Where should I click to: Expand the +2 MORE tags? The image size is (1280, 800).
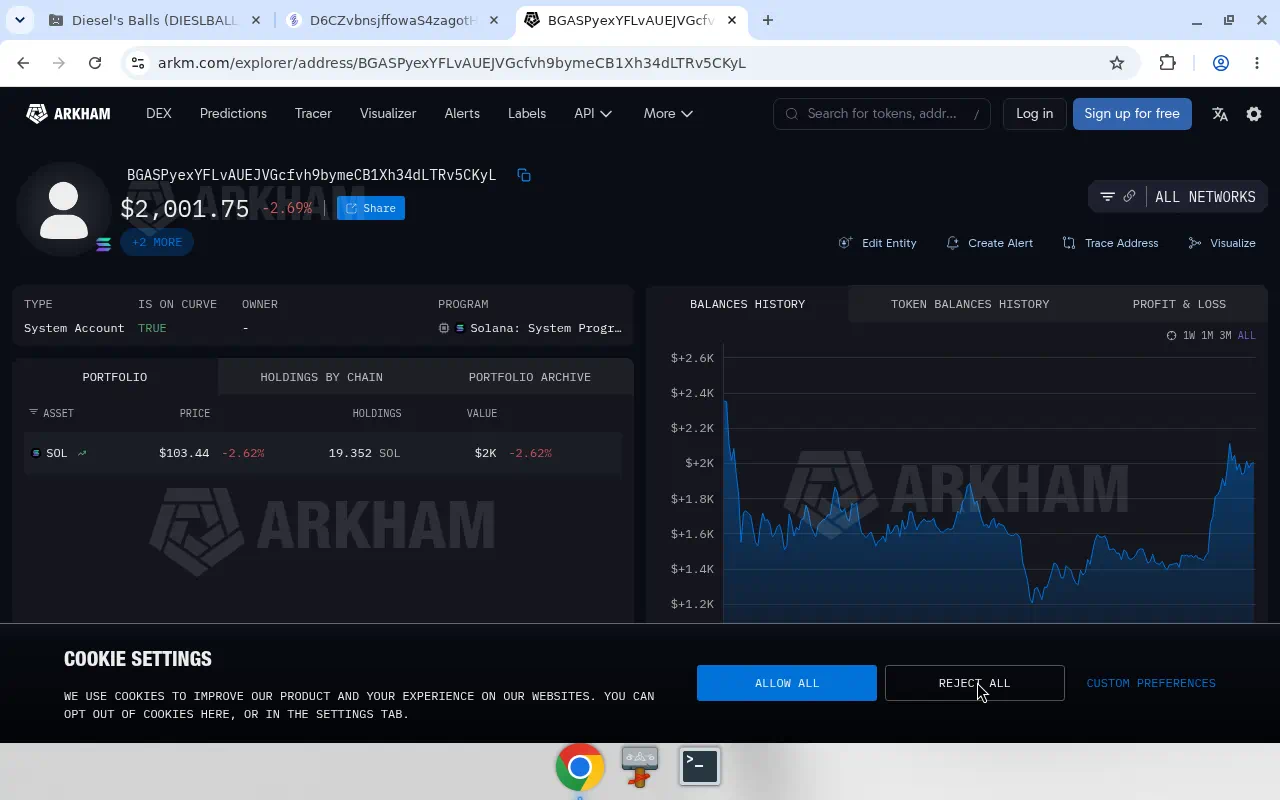pyautogui.click(x=157, y=242)
